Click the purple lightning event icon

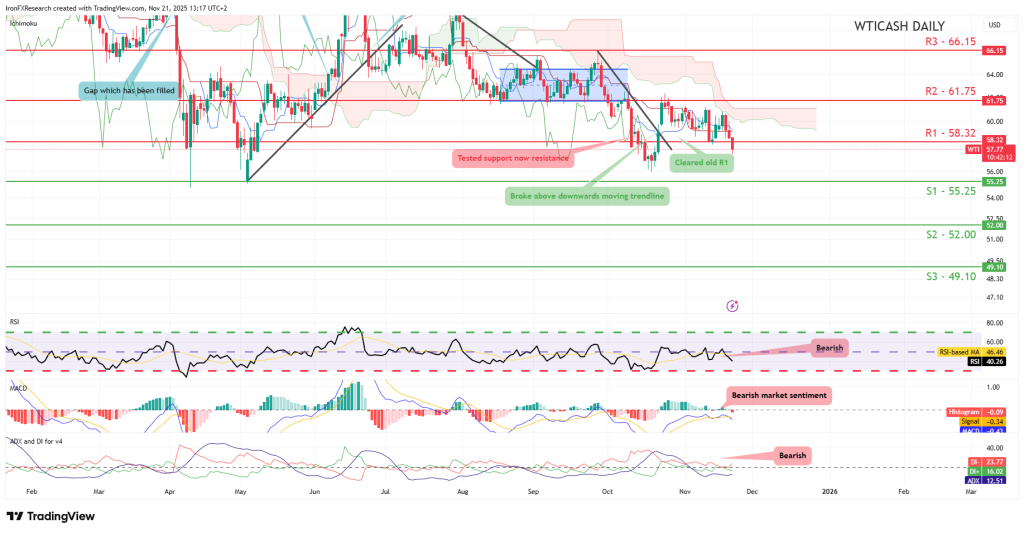[x=732, y=305]
